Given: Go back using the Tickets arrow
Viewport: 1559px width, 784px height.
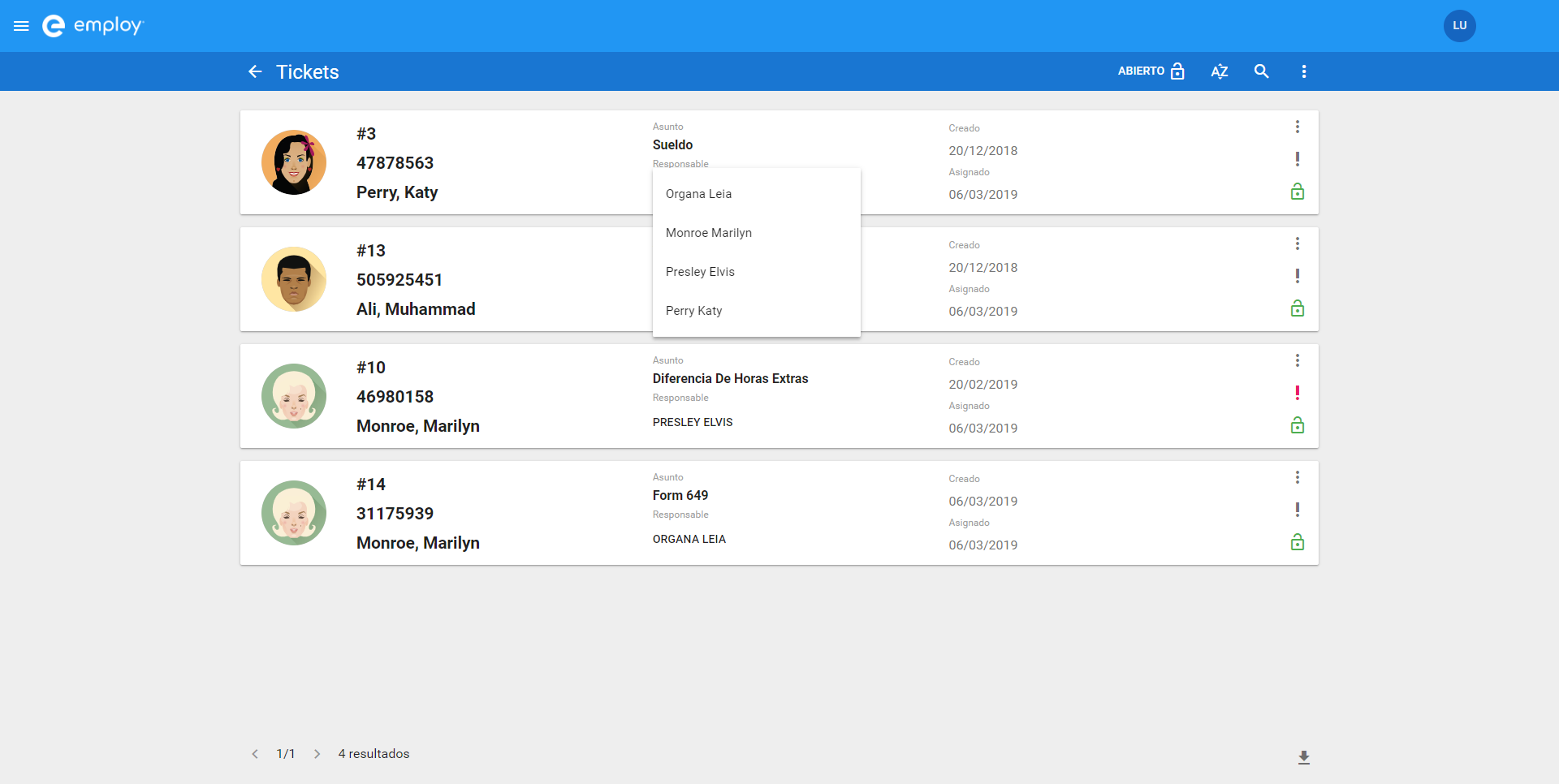Looking at the screenshot, I should tap(255, 71).
